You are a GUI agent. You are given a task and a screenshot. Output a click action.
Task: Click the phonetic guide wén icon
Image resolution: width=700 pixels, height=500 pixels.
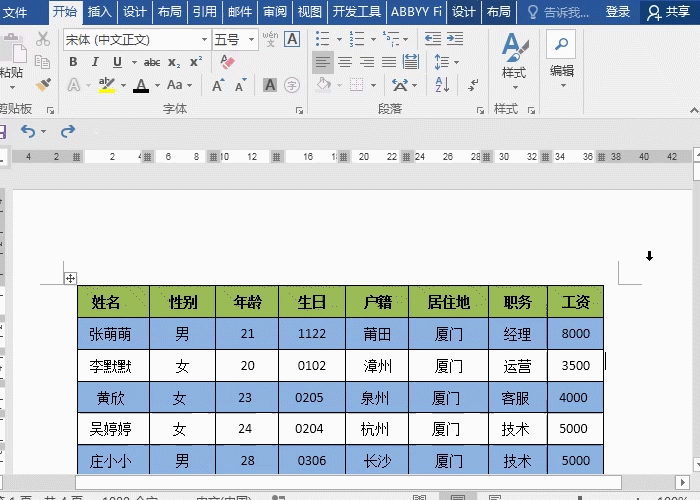point(270,39)
